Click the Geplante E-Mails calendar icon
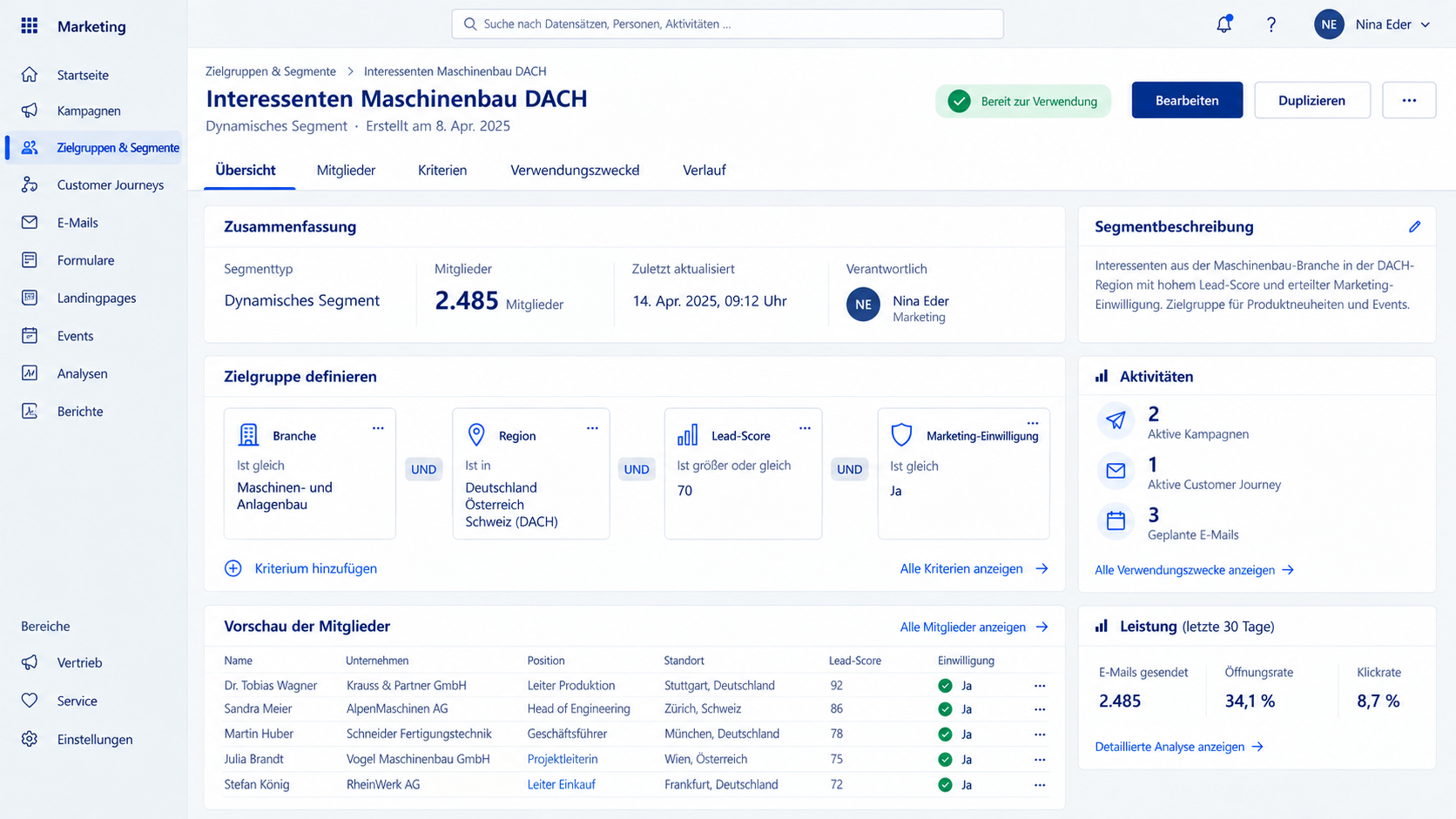The image size is (1456, 819). [1116, 521]
